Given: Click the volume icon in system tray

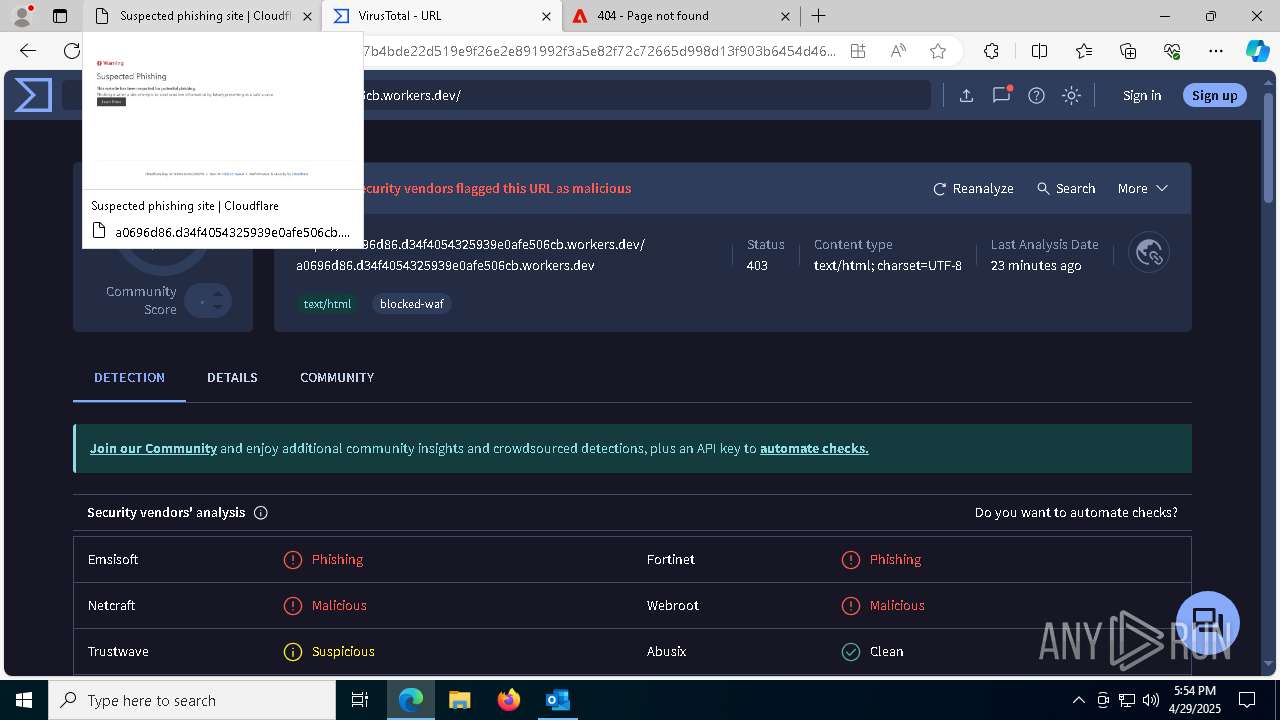Looking at the screenshot, I should pos(1151,700).
